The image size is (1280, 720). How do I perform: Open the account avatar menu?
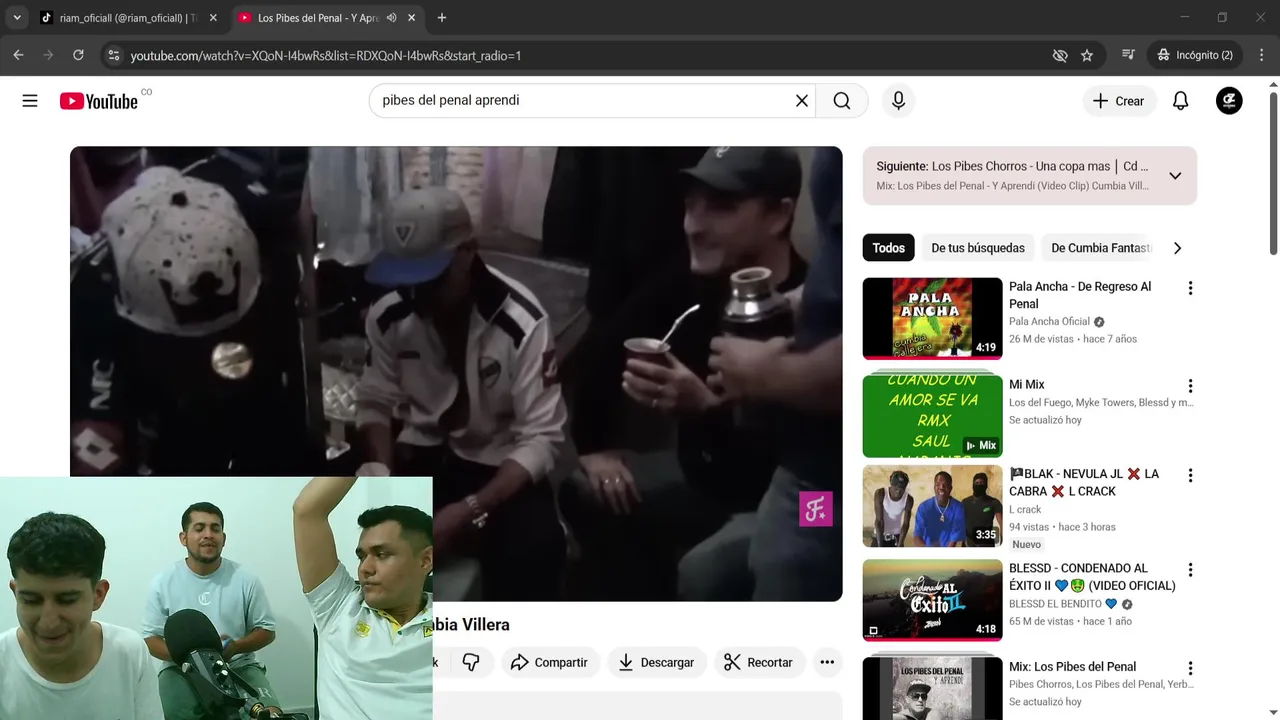coord(1229,101)
